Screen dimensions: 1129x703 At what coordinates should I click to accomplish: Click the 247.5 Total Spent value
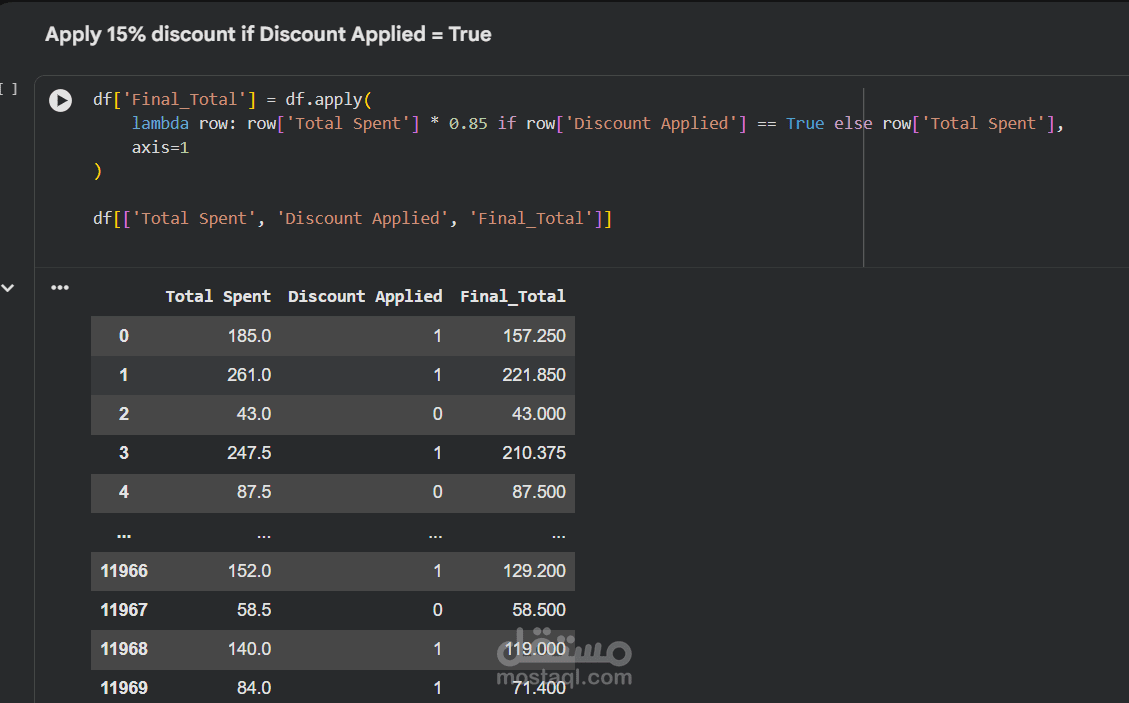[249, 453]
